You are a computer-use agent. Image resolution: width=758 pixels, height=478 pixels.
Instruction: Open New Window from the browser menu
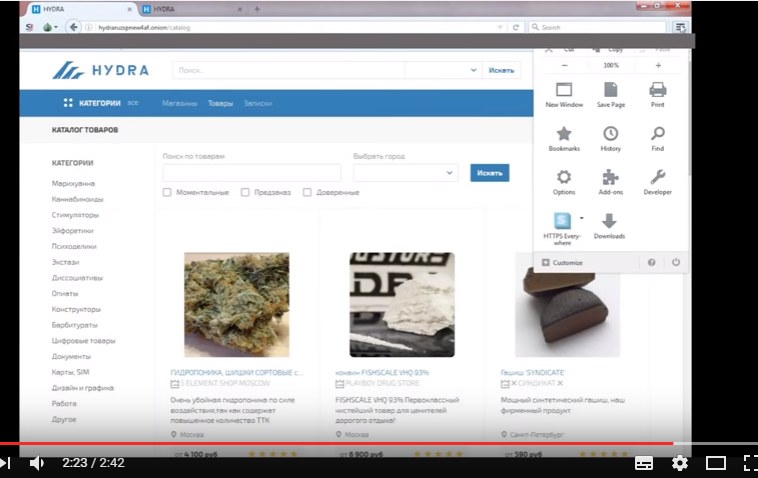pos(564,92)
